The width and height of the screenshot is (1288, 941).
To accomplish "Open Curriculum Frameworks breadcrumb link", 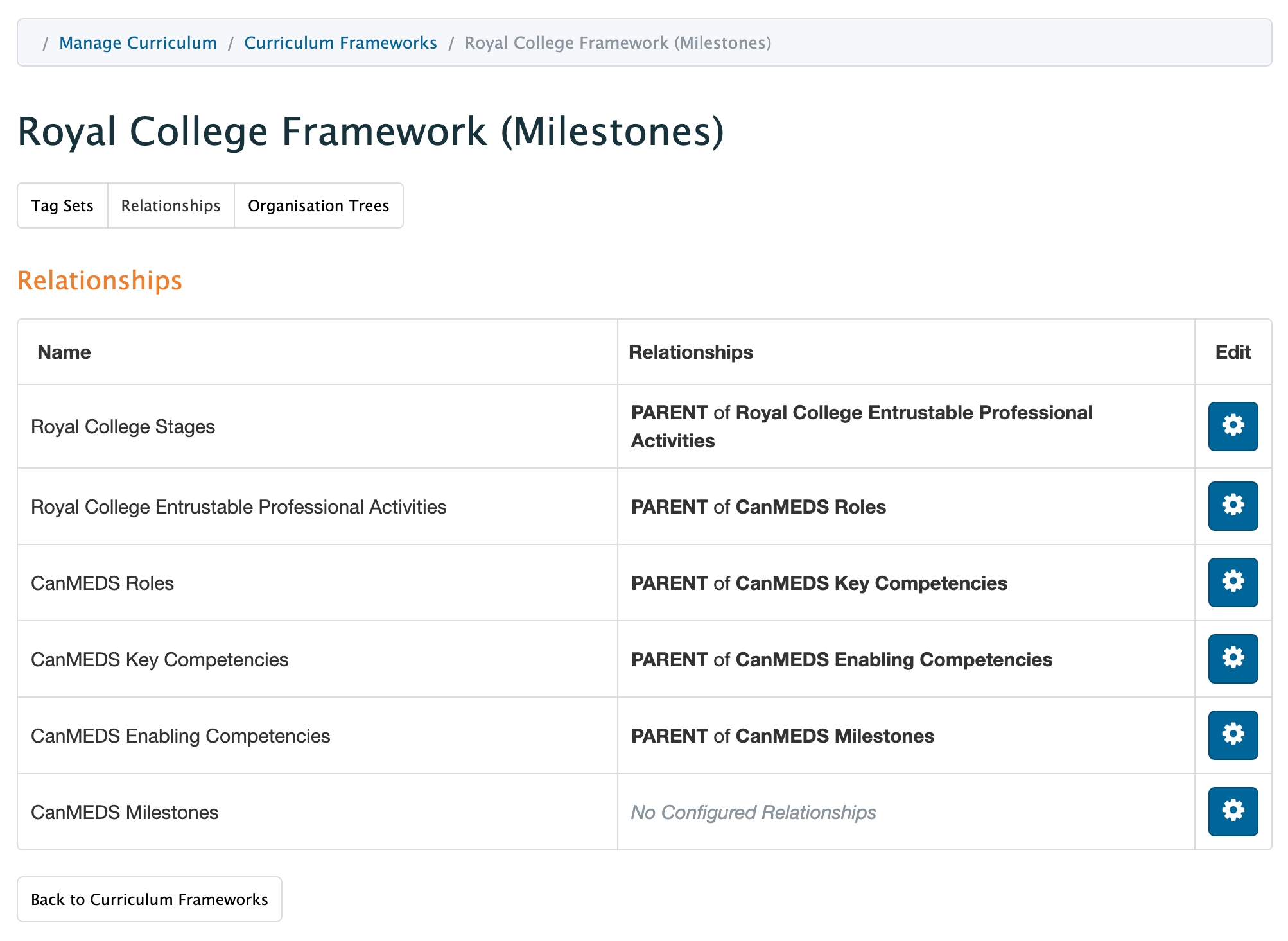I will tap(340, 43).
